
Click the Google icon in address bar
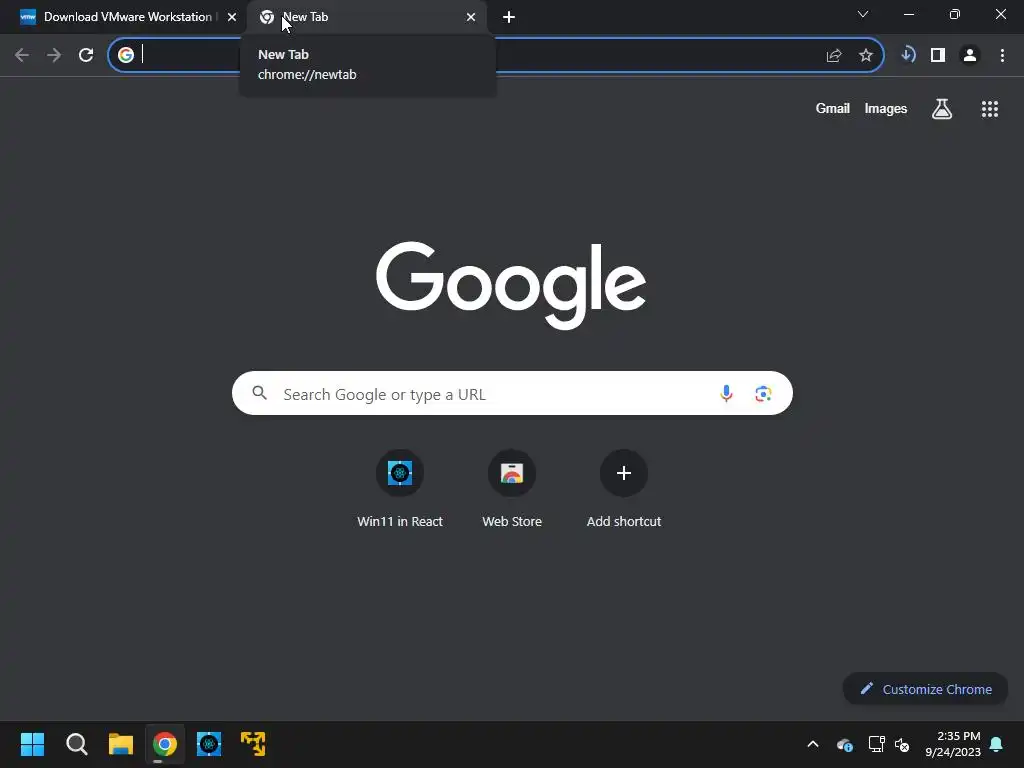coord(126,55)
